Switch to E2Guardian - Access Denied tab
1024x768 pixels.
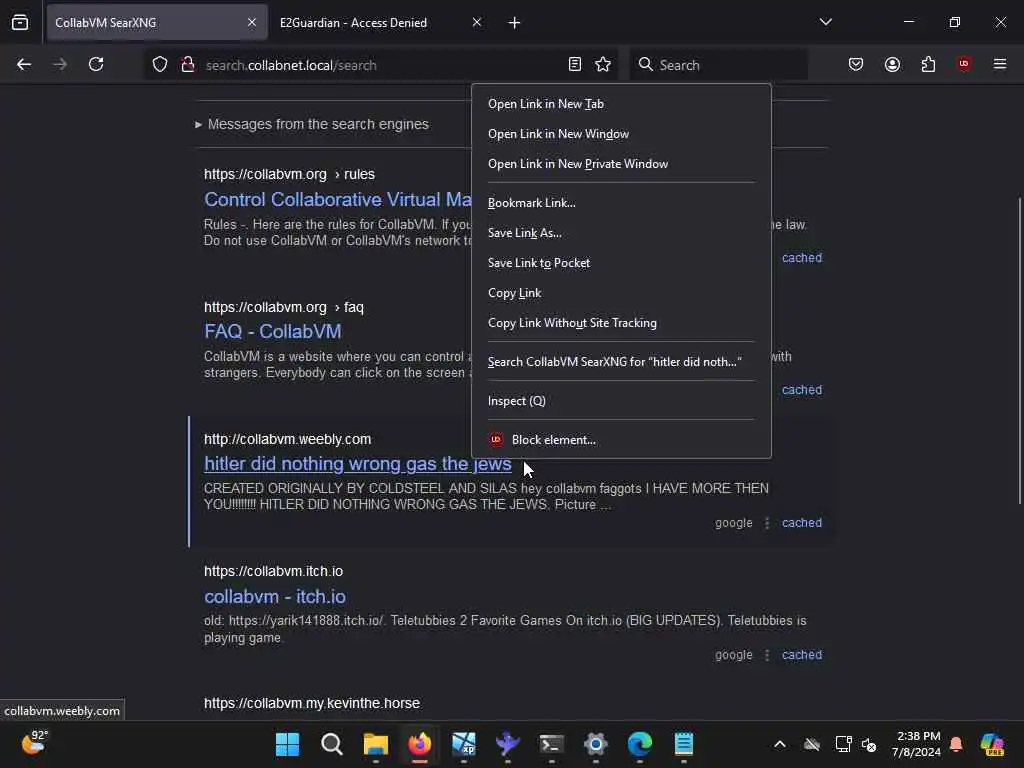pyautogui.click(x=380, y=22)
